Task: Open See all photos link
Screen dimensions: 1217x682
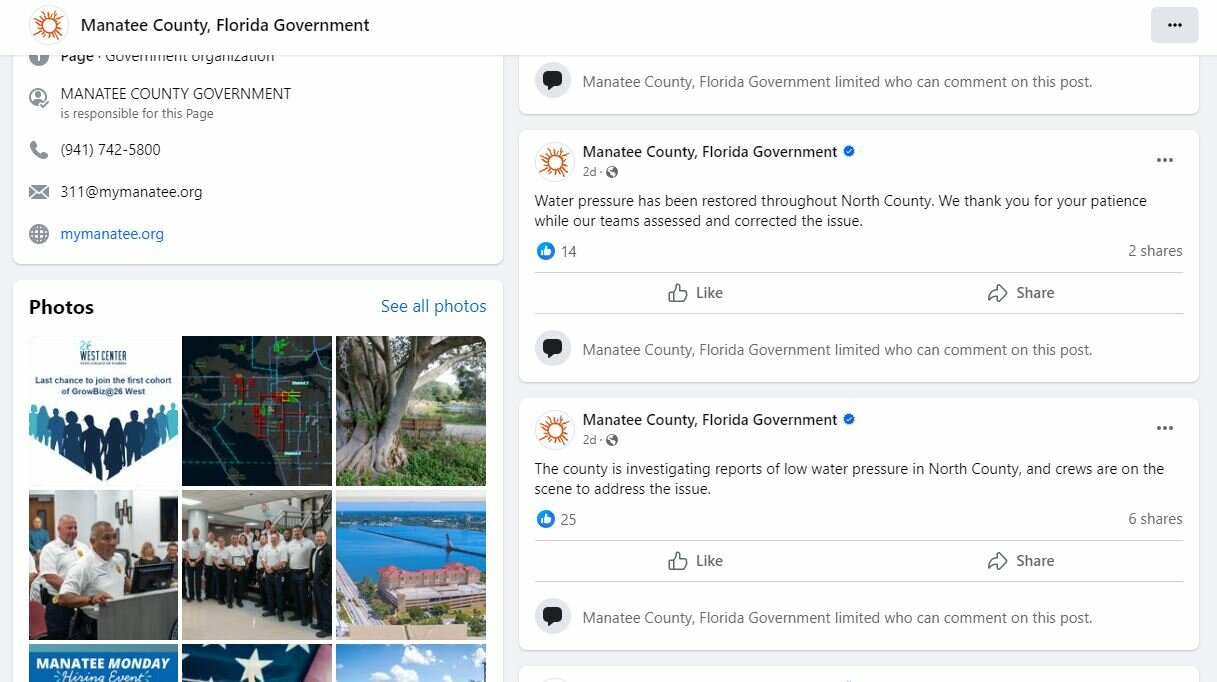Action: (434, 306)
